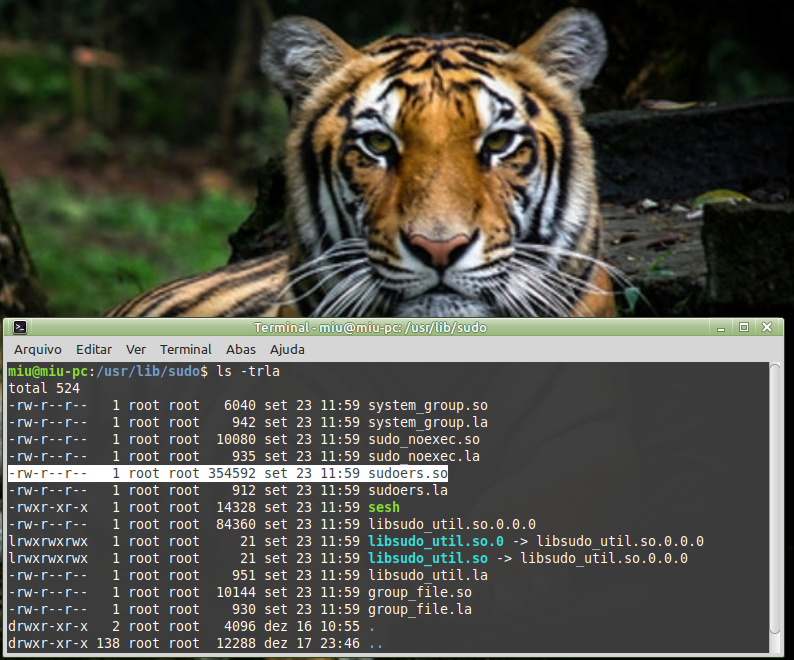This screenshot has height=660, width=794.
Task: Click the green sesh executable name
Action: tap(384, 508)
